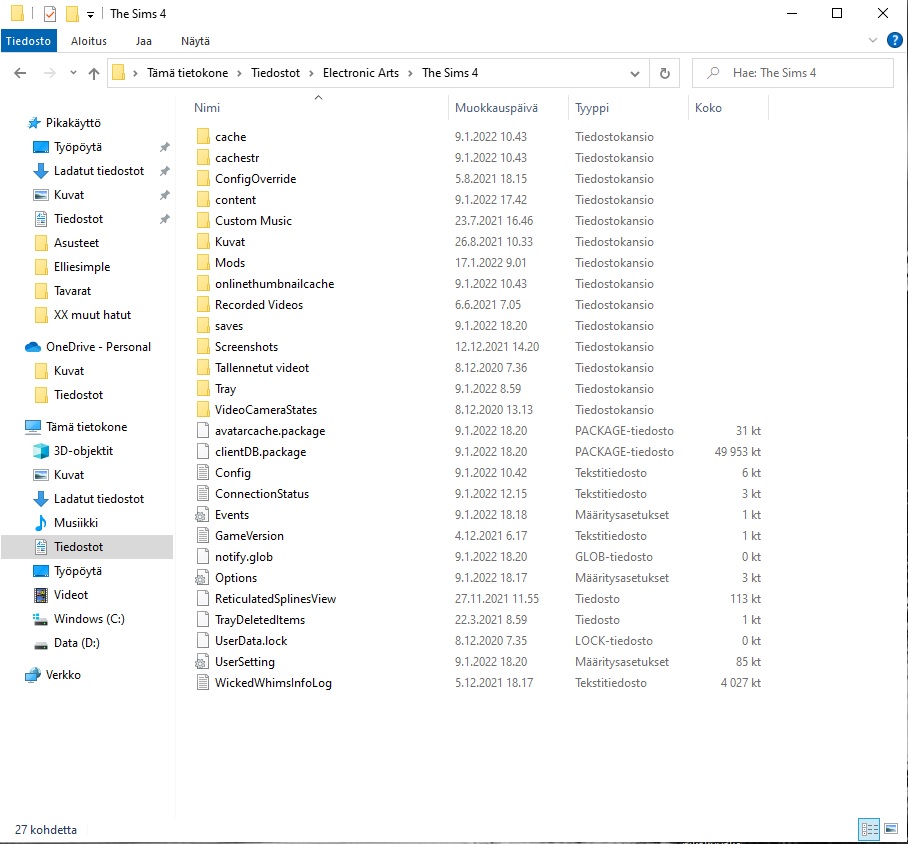Select the WickedWhimsInfoLog text file icon
The height and width of the screenshot is (844, 908).
click(x=203, y=683)
